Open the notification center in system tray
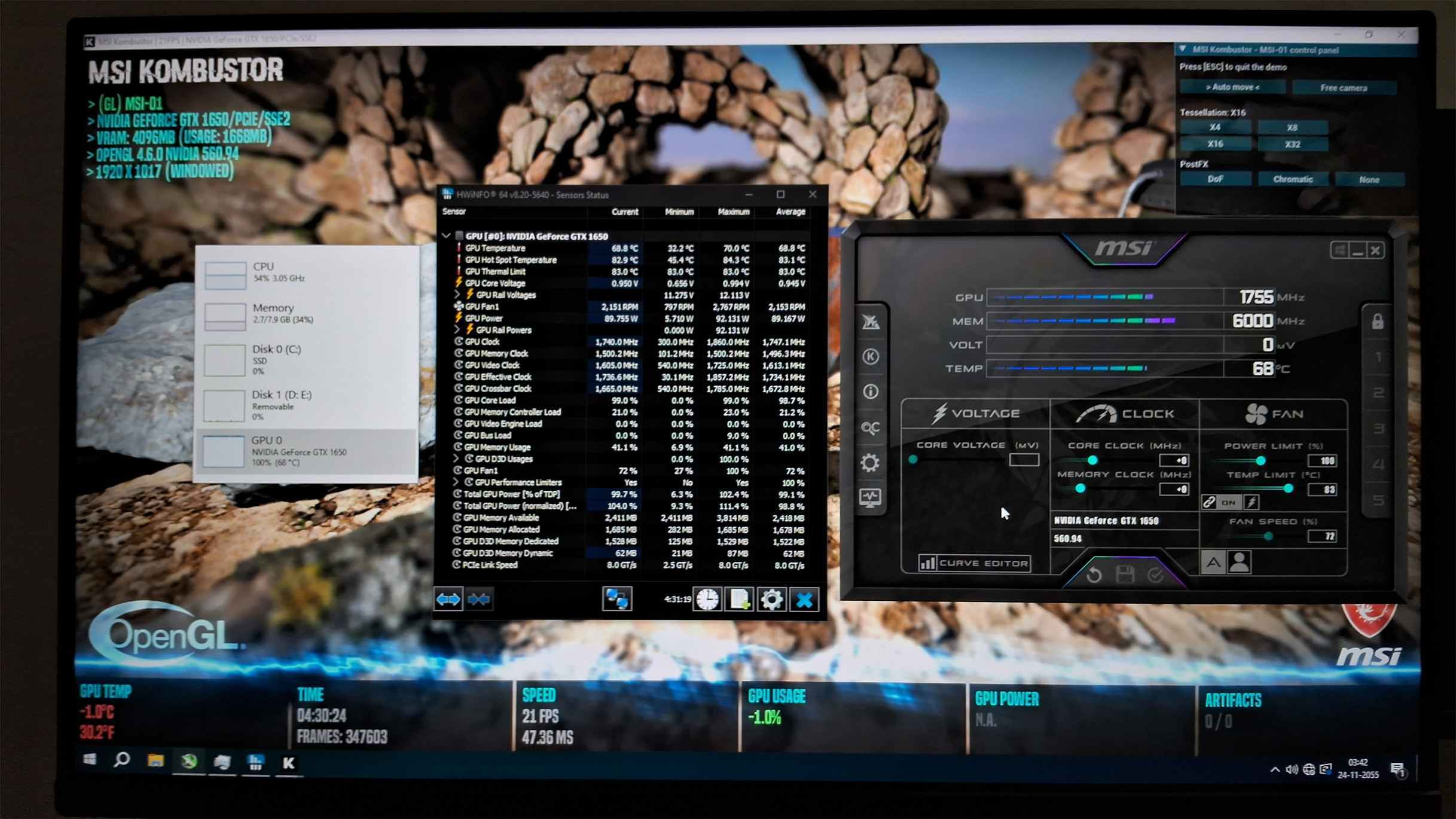Viewport: 1456px width, 819px height. [x=1399, y=770]
